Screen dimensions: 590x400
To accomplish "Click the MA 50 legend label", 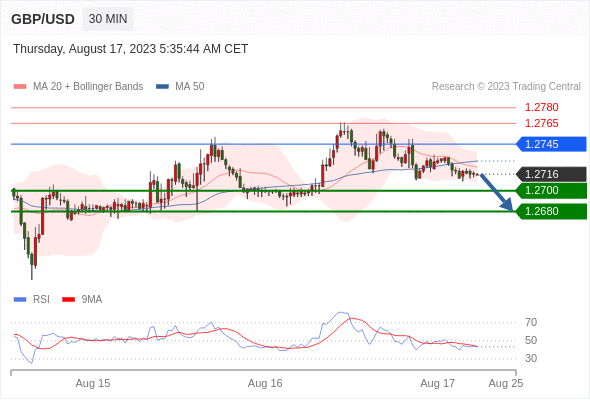I will click(190, 87).
